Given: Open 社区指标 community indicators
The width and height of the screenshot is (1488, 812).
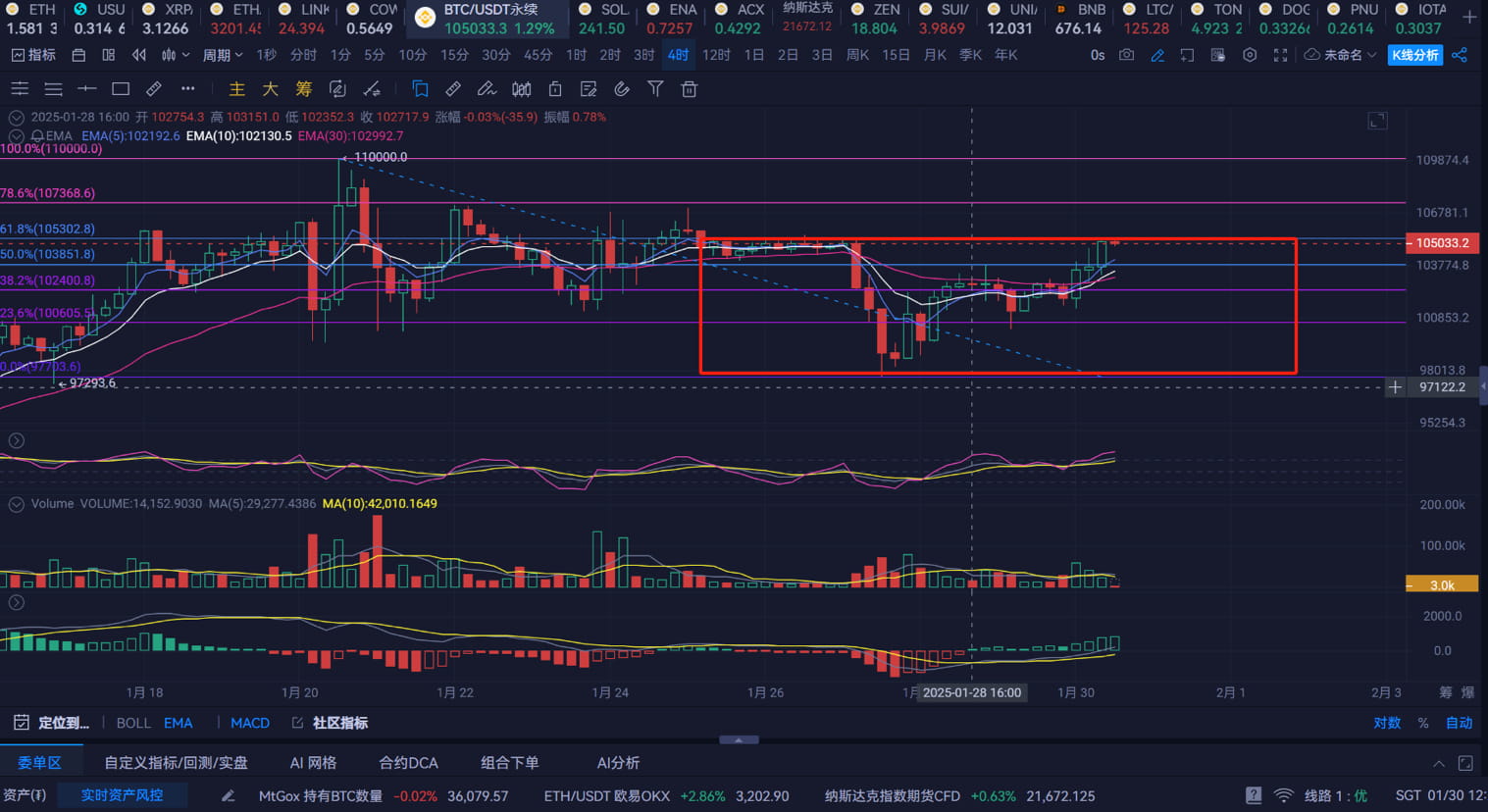Looking at the screenshot, I should click(331, 723).
